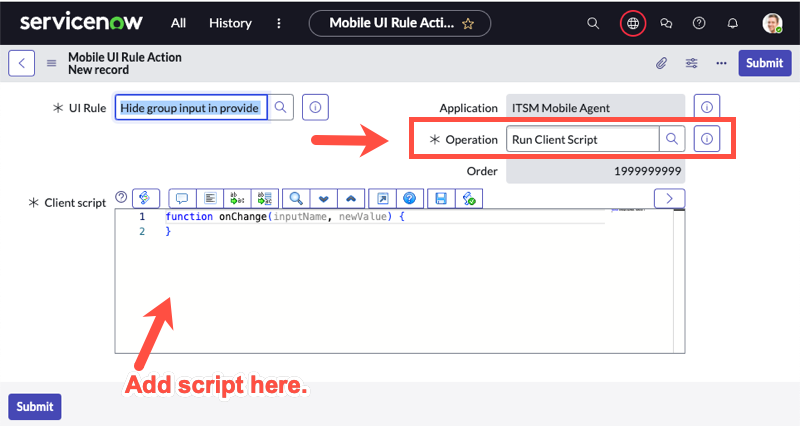Click the script syntax check icon
This screenshot has width=800, height=426.
pos(469,198)
